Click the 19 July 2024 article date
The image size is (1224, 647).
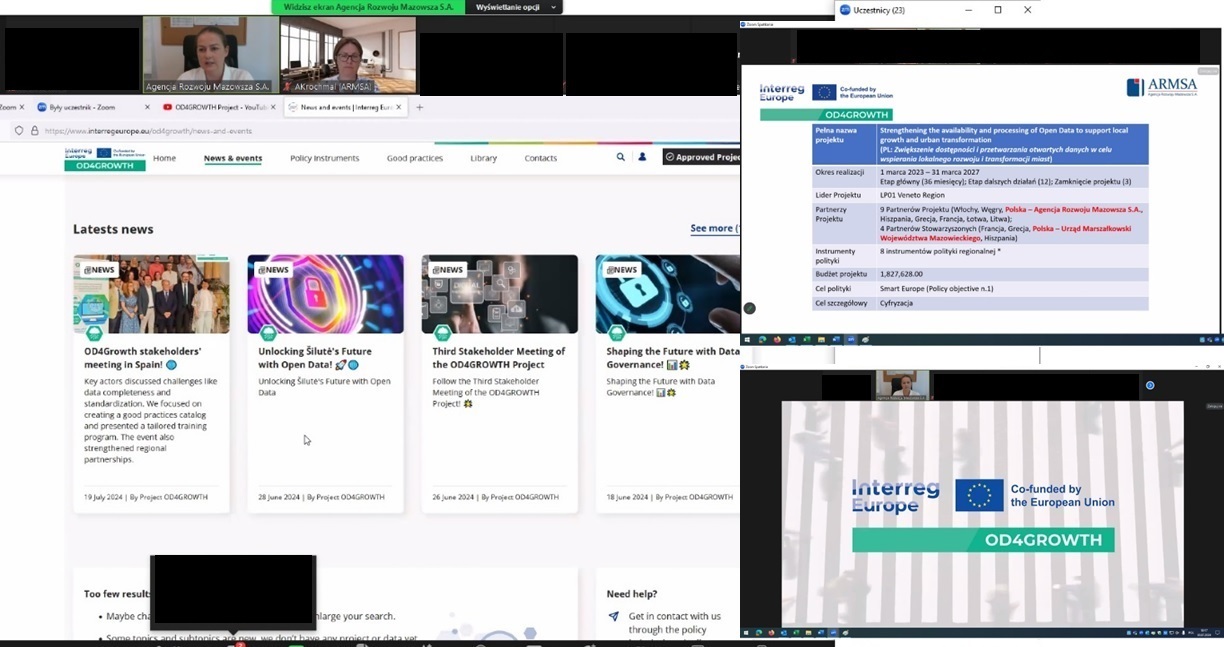[104, 497]
